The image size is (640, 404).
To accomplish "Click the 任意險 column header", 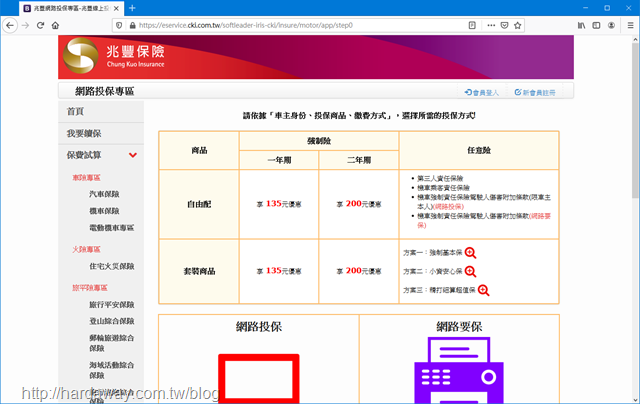I will (x=479, y=150).
